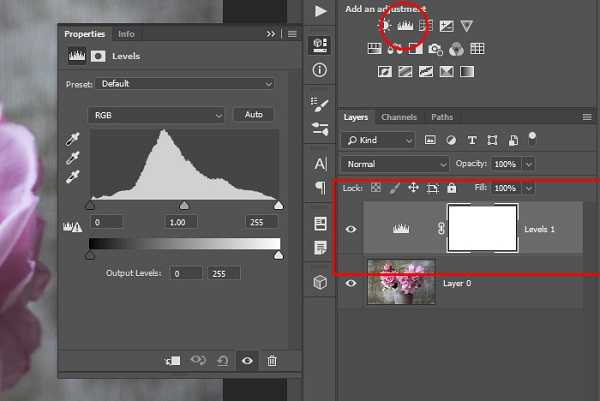Screen dimensions: 600x401
Task: Open the Fill slider dropdown arrow
Action: pos(529,188)
